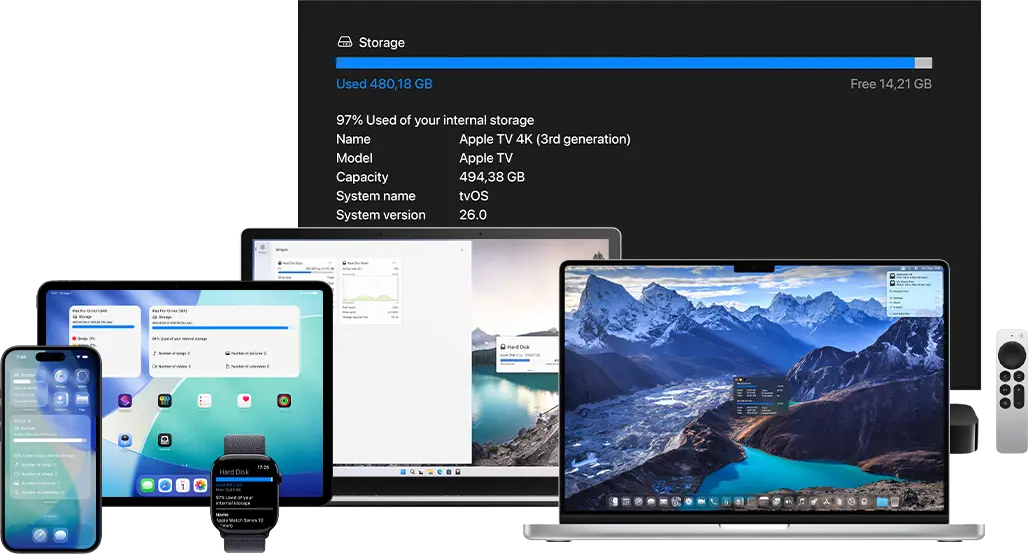Open Music in the MacBook dock
Image resolution: width=1028 pixels, height=554 pixels.
(x=802, y=502)
